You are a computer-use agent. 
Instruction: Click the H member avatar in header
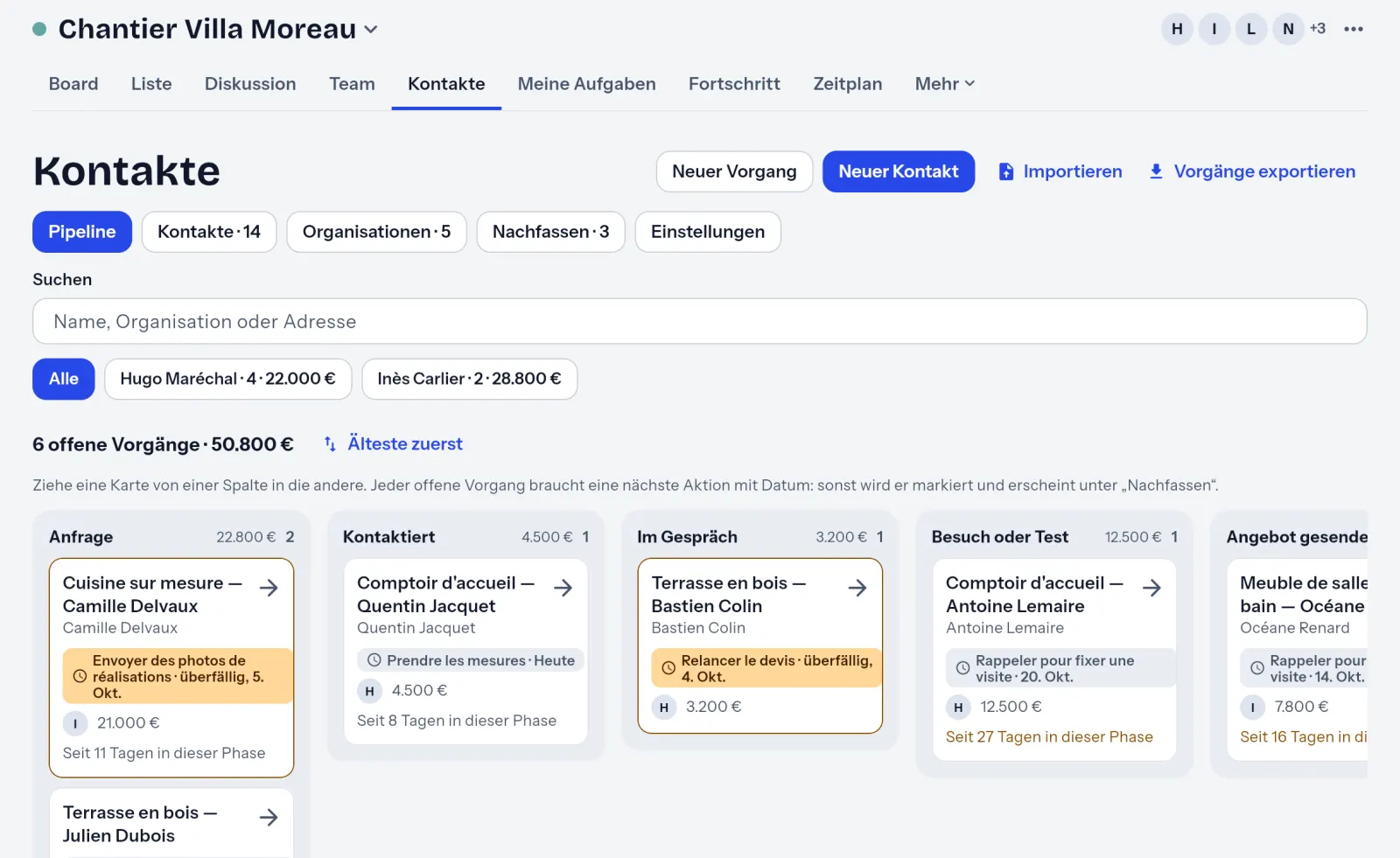coord(1177,29)
